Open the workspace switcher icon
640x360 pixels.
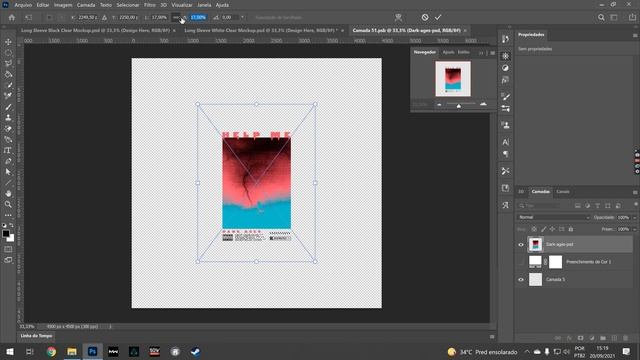(x=614, y=17)
